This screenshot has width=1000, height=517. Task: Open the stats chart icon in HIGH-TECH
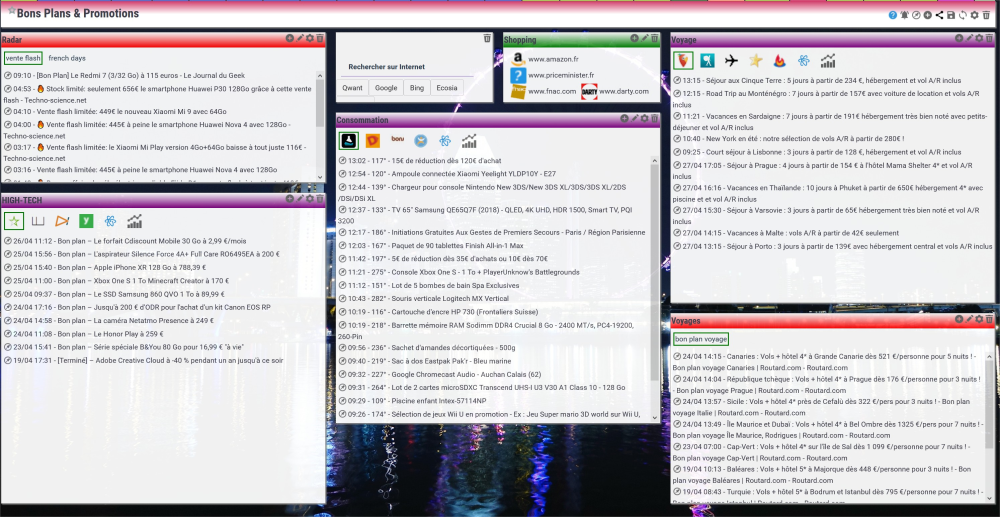pos(135,221)
